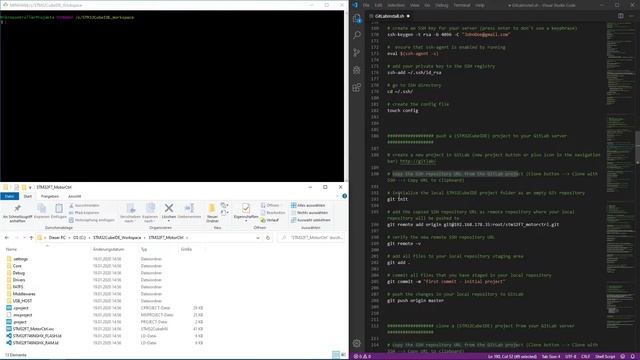The height and width of the screenshot is (360, 640).
Task: Click the Löschen (delete) icon in File Explorer ribbon
Action: [169, 208]
